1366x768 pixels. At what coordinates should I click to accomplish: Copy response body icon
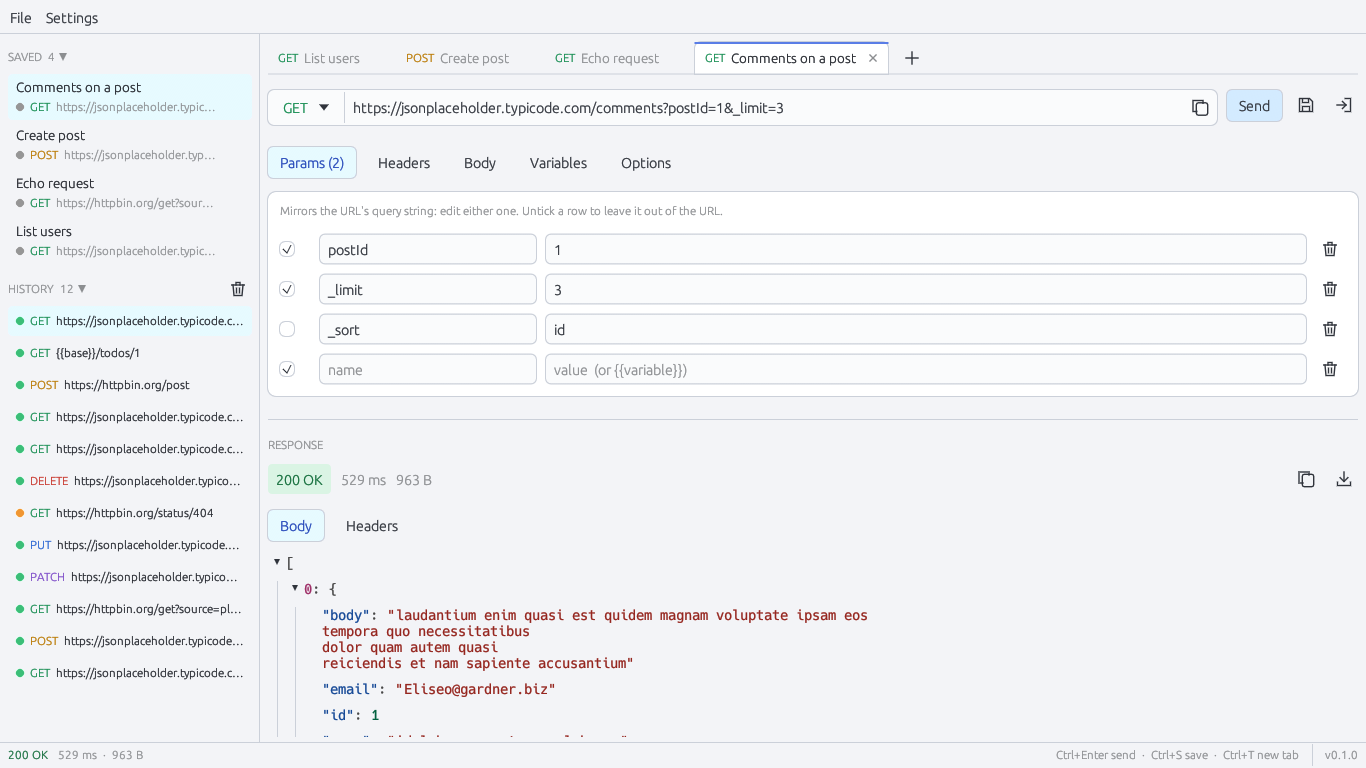point(1306,479)
